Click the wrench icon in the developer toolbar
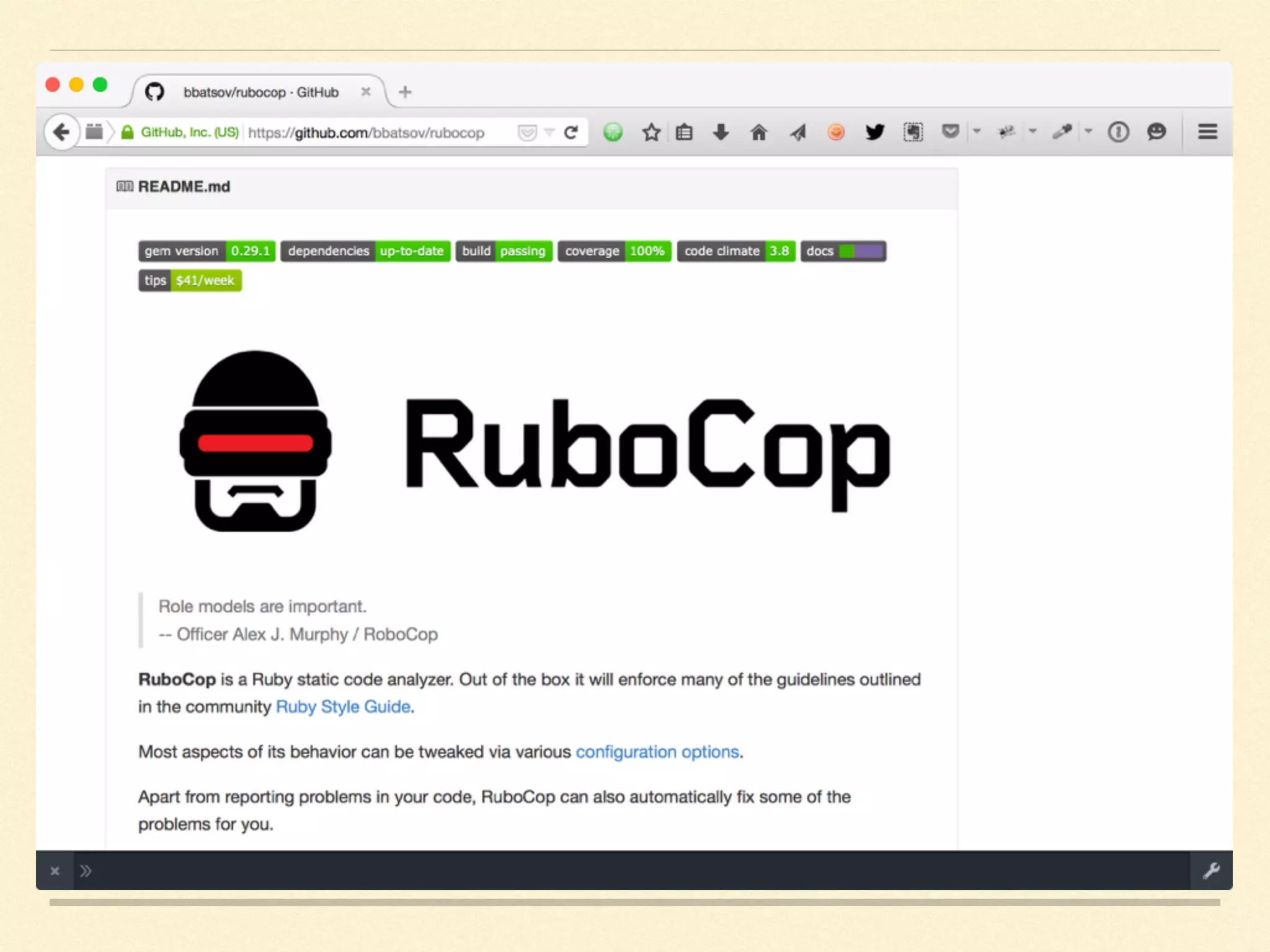Image resolution: width=1270 pixels, height=952 pixels. [x=1211, y=871]
